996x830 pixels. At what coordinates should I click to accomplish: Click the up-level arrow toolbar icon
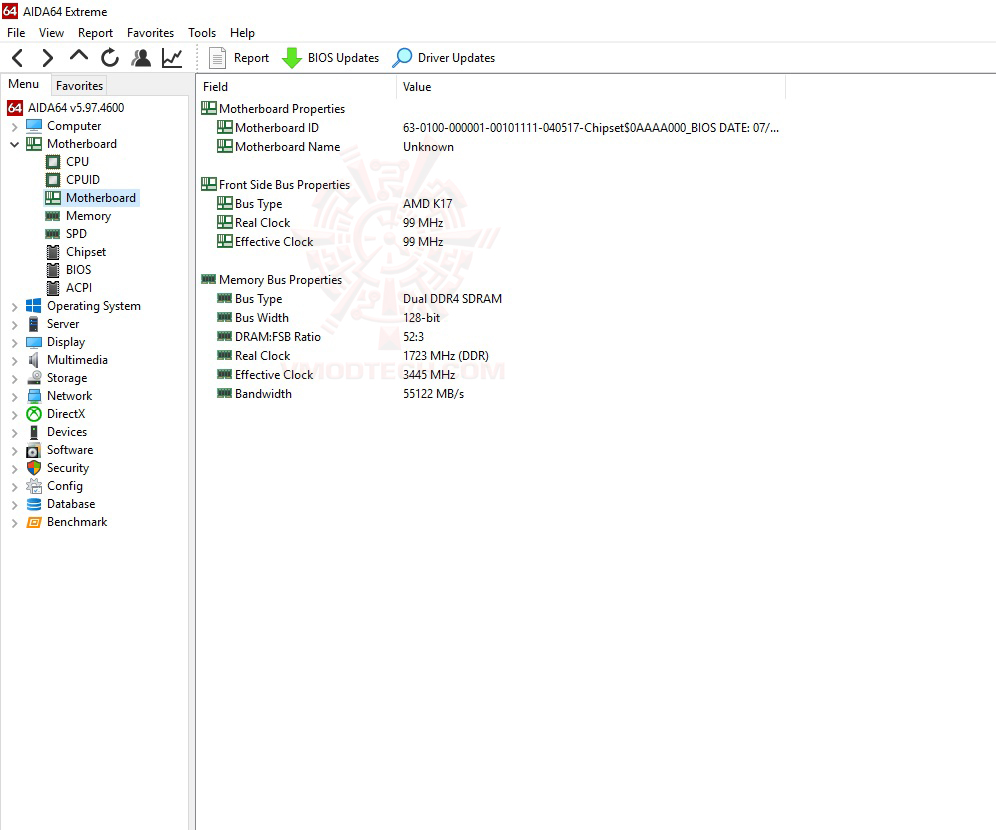click(x=79, y=56)
